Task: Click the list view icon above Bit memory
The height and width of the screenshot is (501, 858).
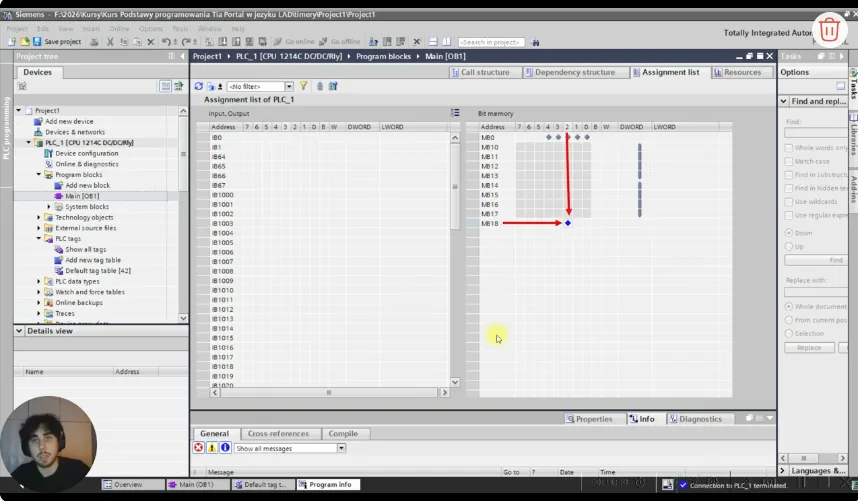Action: tap(455, 112)
